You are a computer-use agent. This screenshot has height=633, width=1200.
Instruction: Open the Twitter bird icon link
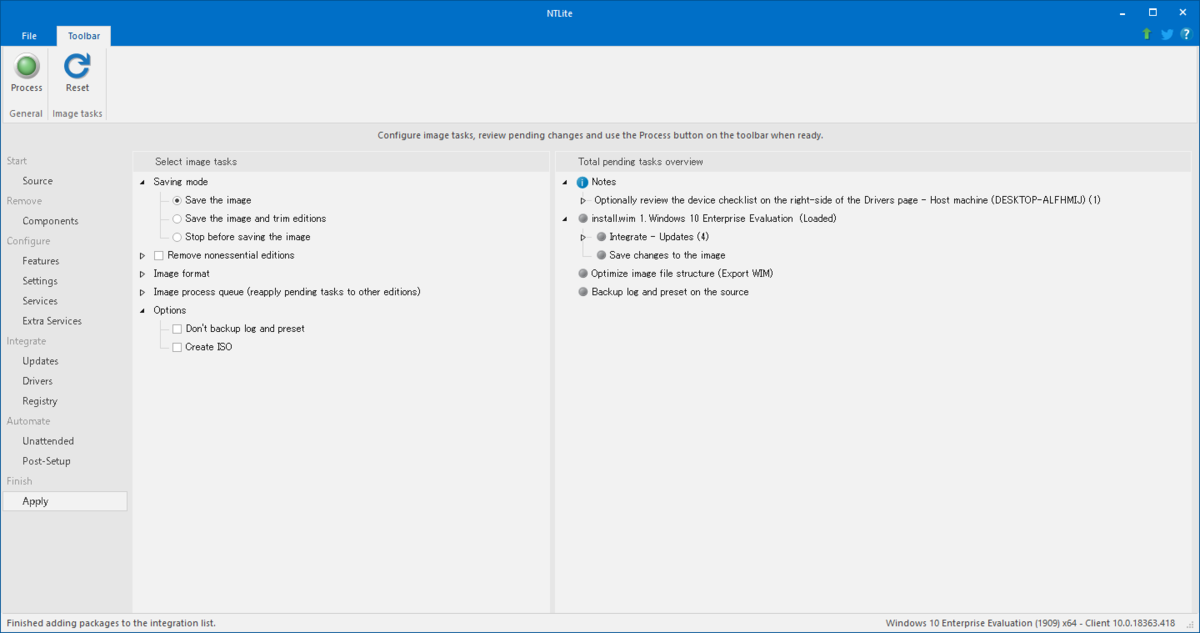pyautogui.click(x=1166, y=34)
